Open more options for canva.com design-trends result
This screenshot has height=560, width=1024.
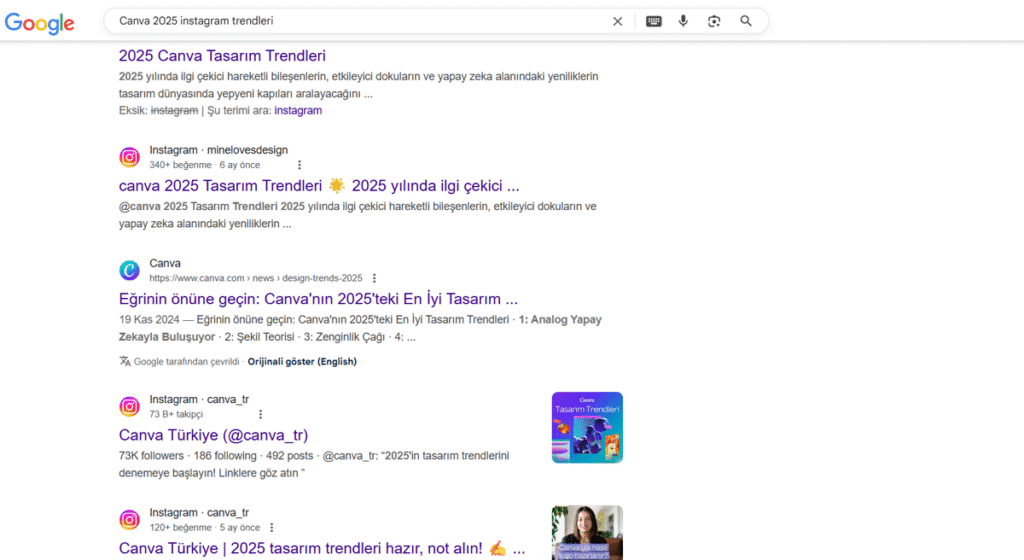coord(374,278)
